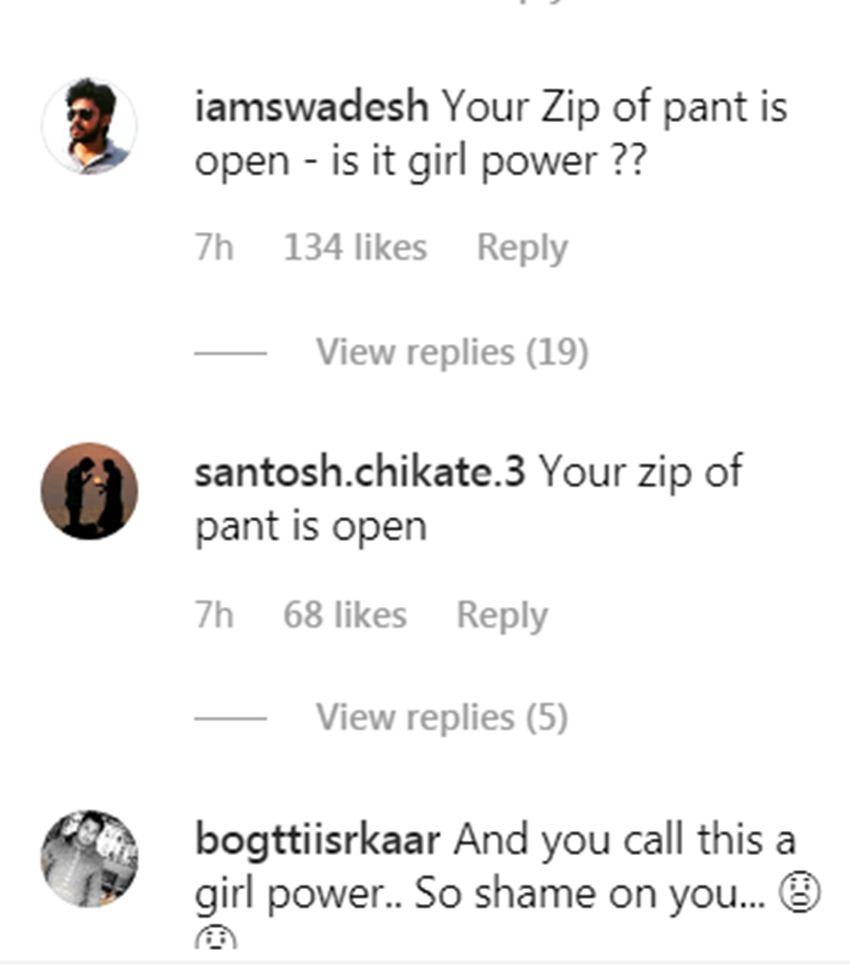Click the line beside View replies (5)
Screen dimensions: 850x974
(x=230, y=718)
